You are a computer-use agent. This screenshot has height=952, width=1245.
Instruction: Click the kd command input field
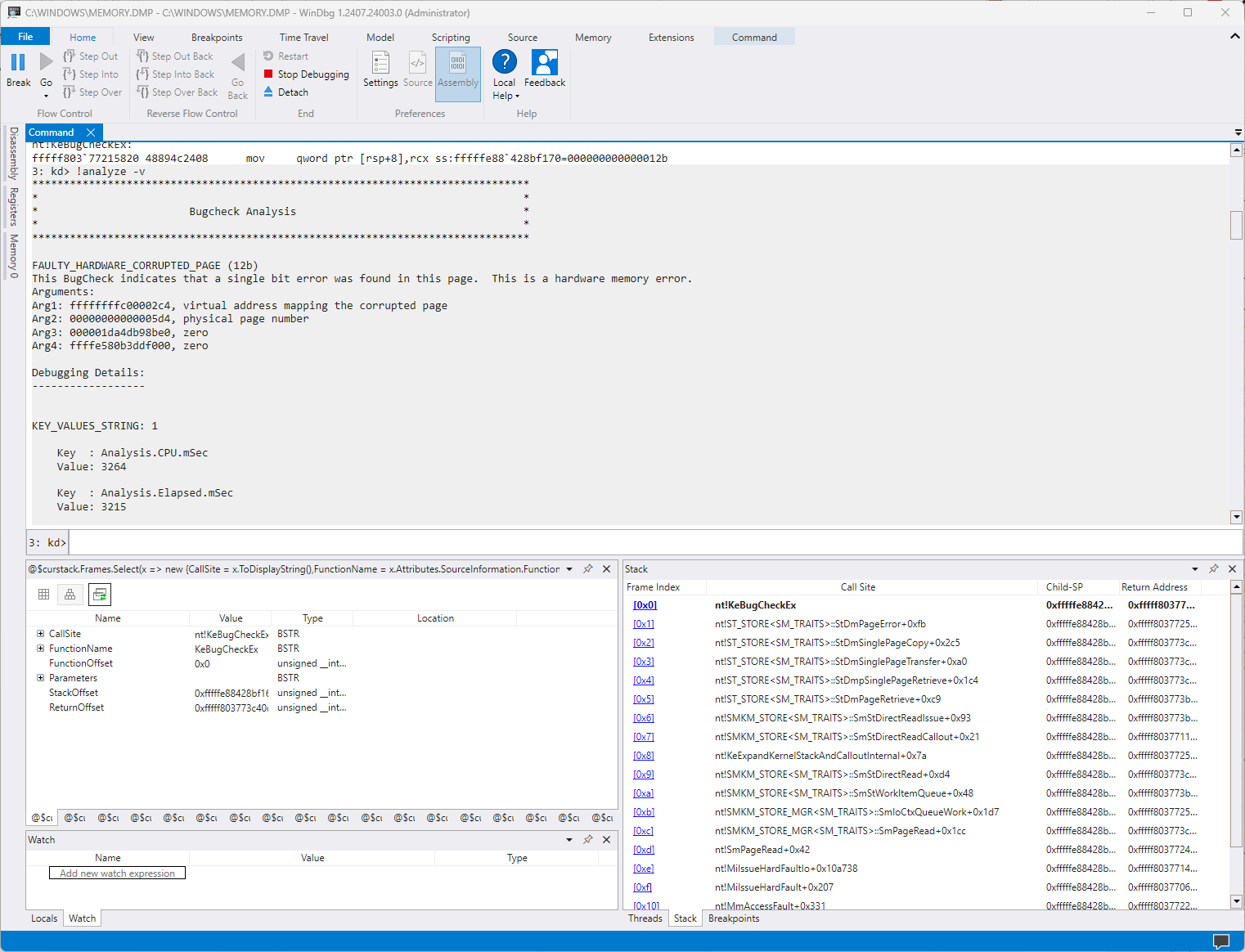[x=655, y=542]
